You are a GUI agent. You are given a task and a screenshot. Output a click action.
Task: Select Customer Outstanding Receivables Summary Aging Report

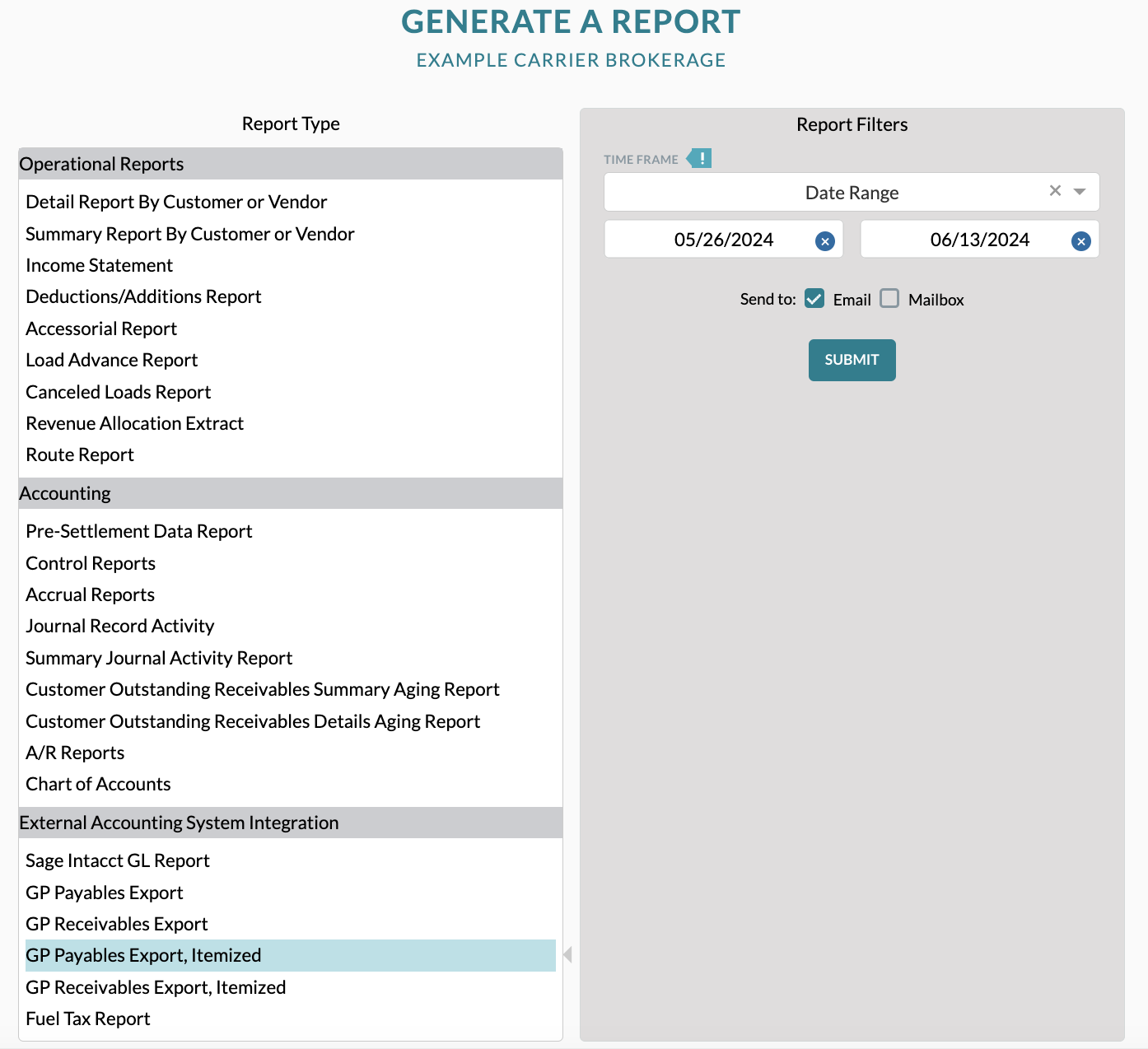coord(263,689)
